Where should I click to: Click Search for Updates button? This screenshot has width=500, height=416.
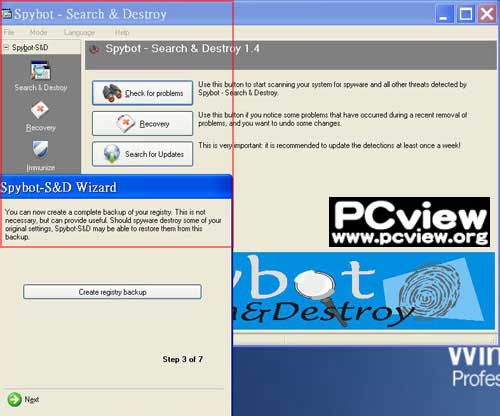(x=143, y=154)
